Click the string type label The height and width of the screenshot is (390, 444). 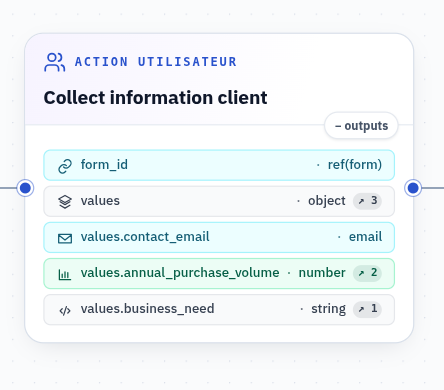pyautogui.click(x=328, y=309)
